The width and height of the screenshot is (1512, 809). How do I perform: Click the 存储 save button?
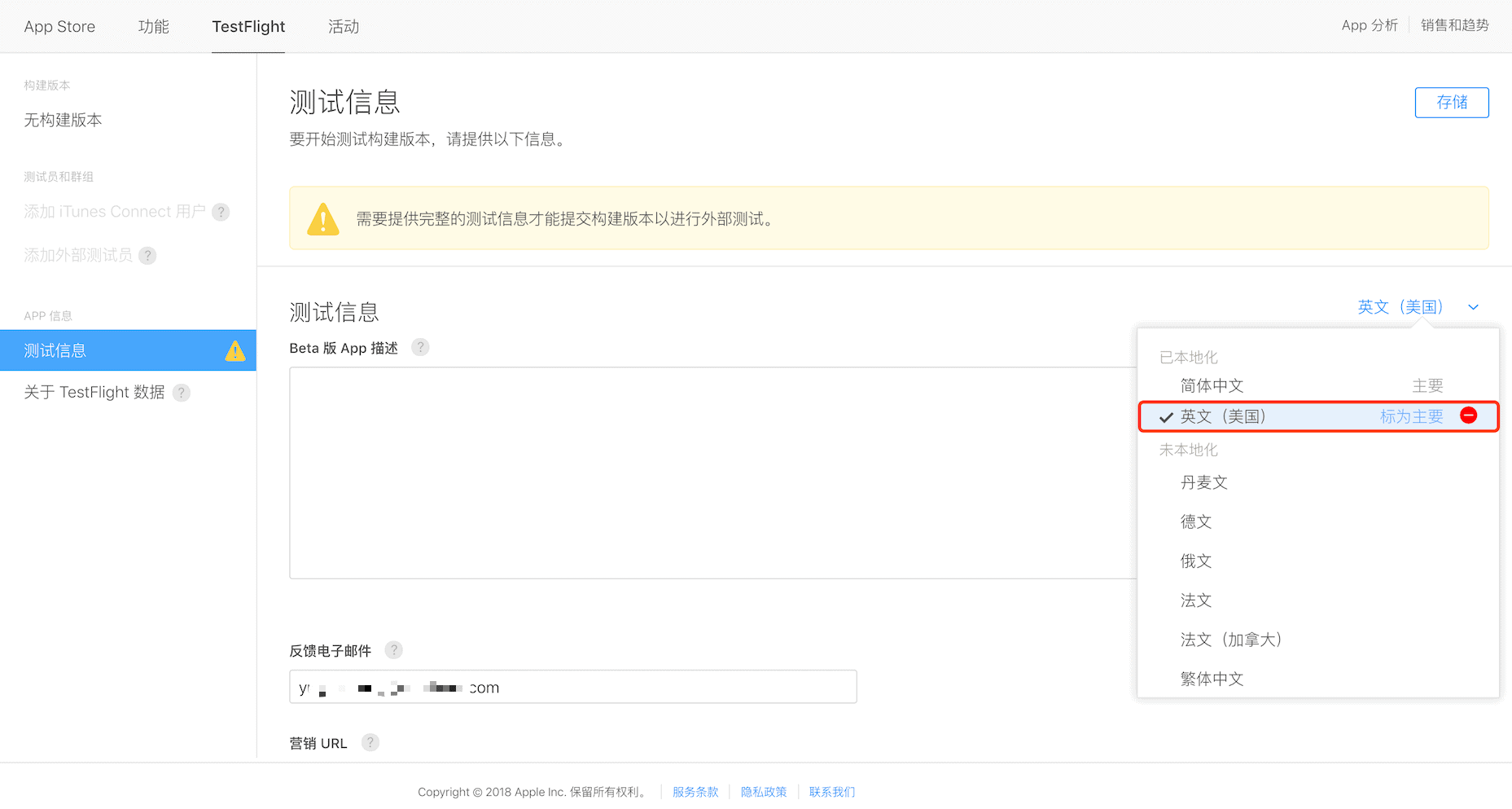click(1452, 103)
